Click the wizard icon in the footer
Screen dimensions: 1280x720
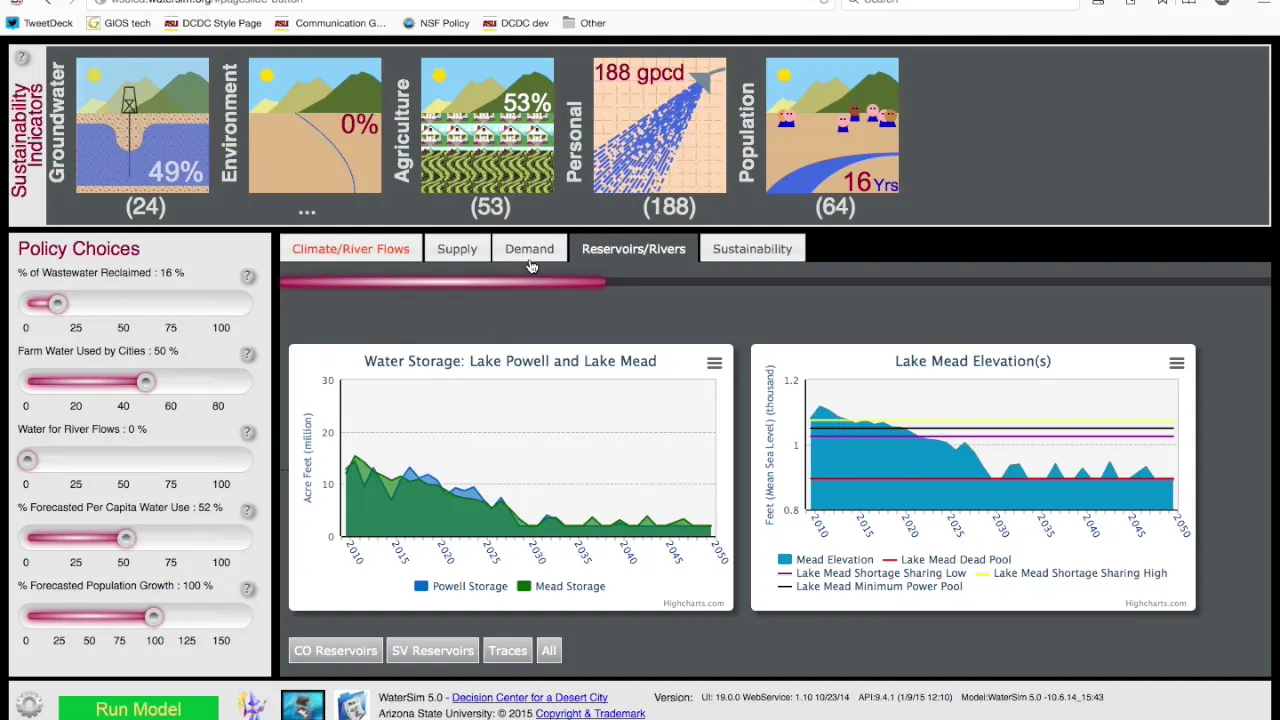252,706
